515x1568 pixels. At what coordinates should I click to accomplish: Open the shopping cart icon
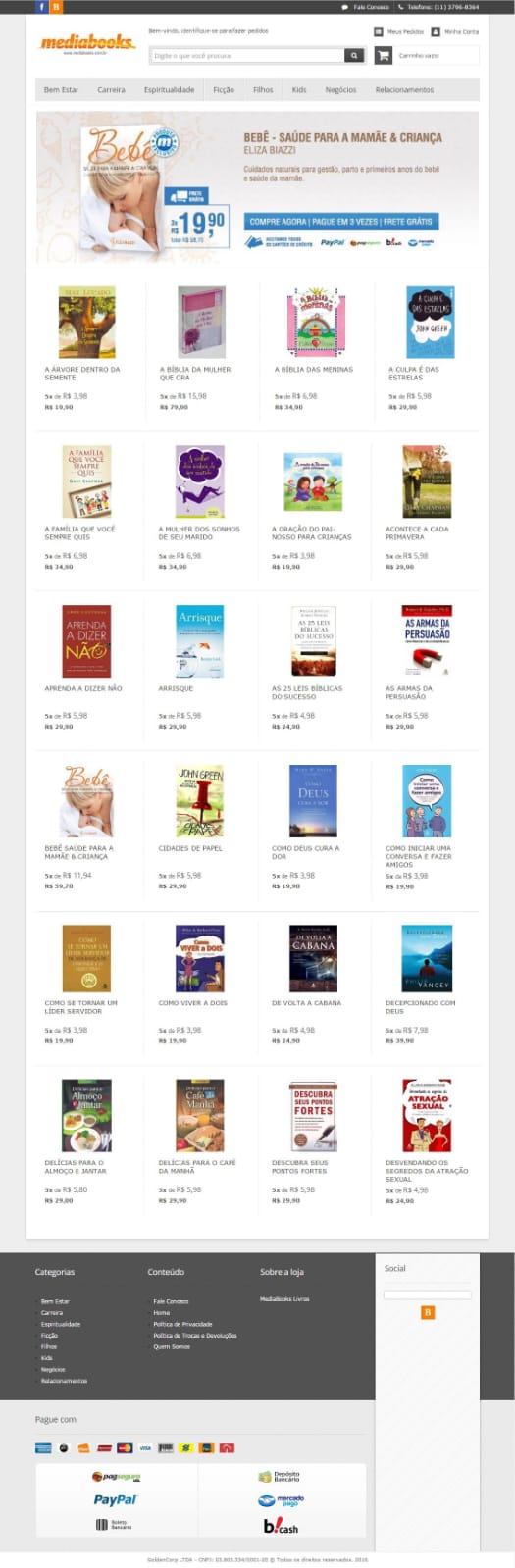[383, 56]
